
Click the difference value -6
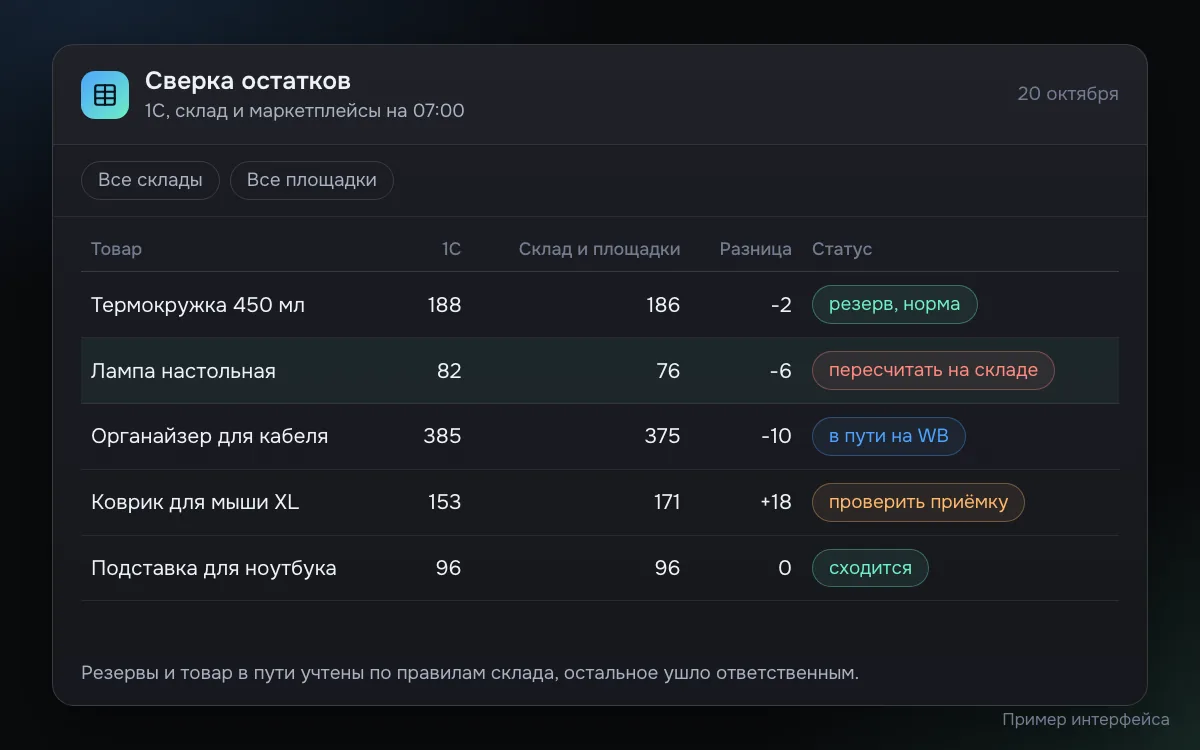pos(780,371)
